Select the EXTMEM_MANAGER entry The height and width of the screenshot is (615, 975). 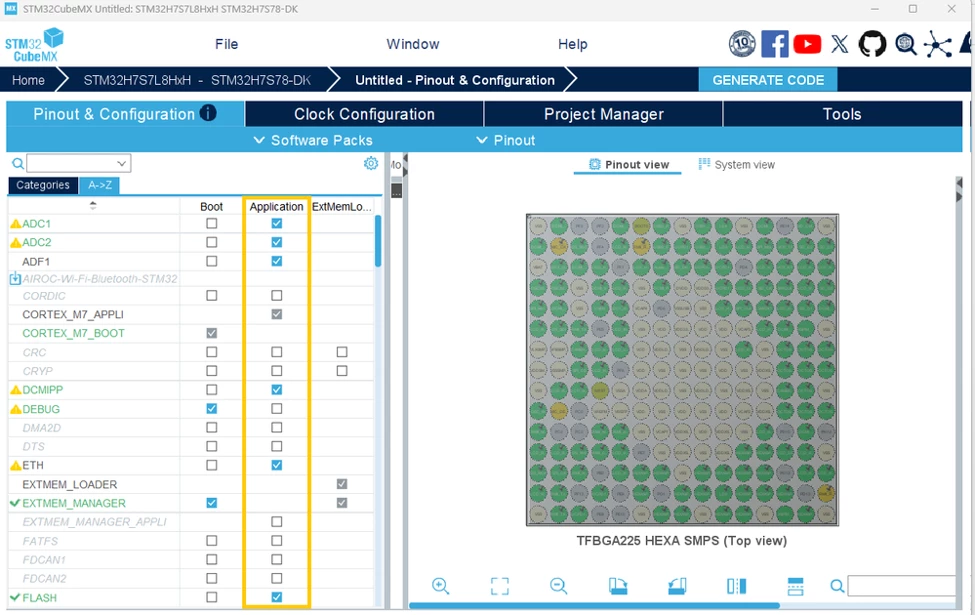[x=74, y=503]
